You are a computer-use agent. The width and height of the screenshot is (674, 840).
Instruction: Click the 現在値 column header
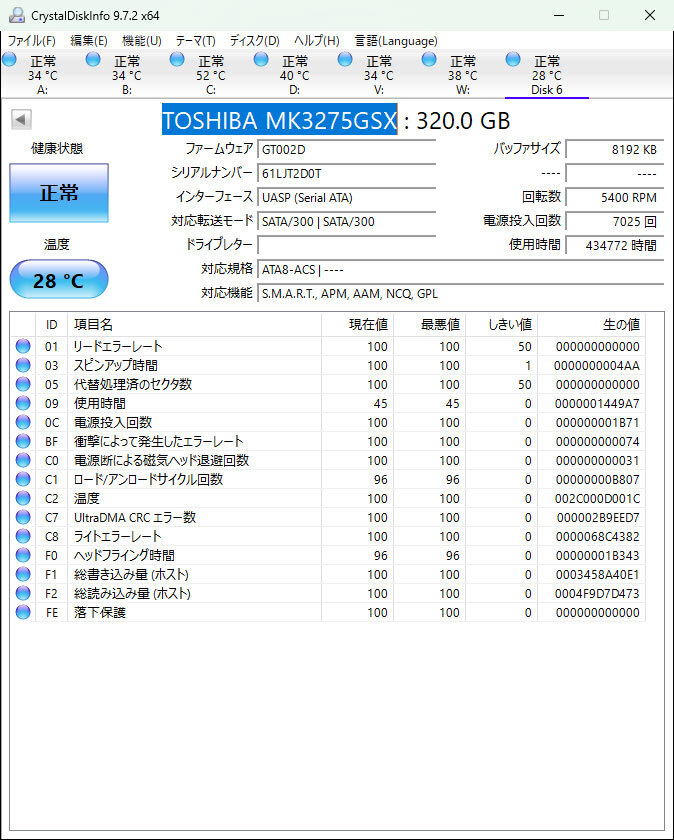tap(357, 325)
